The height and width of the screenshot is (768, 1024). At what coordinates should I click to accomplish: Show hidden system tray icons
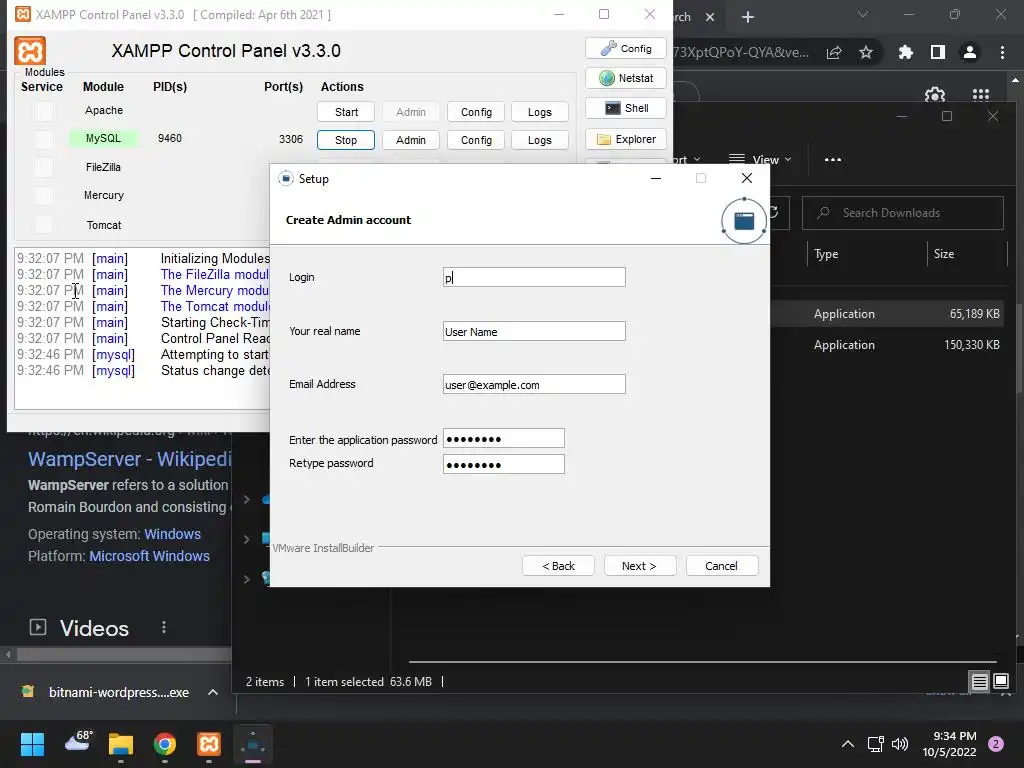pos(848,744)
